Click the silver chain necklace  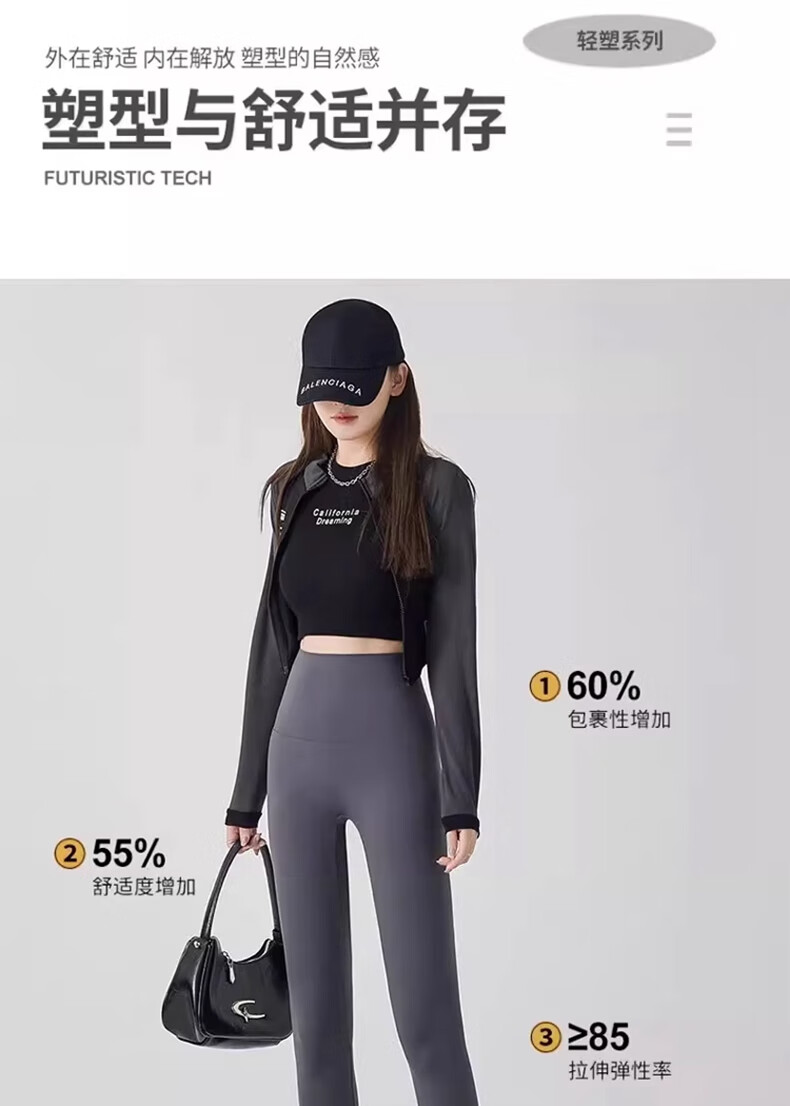347,472
